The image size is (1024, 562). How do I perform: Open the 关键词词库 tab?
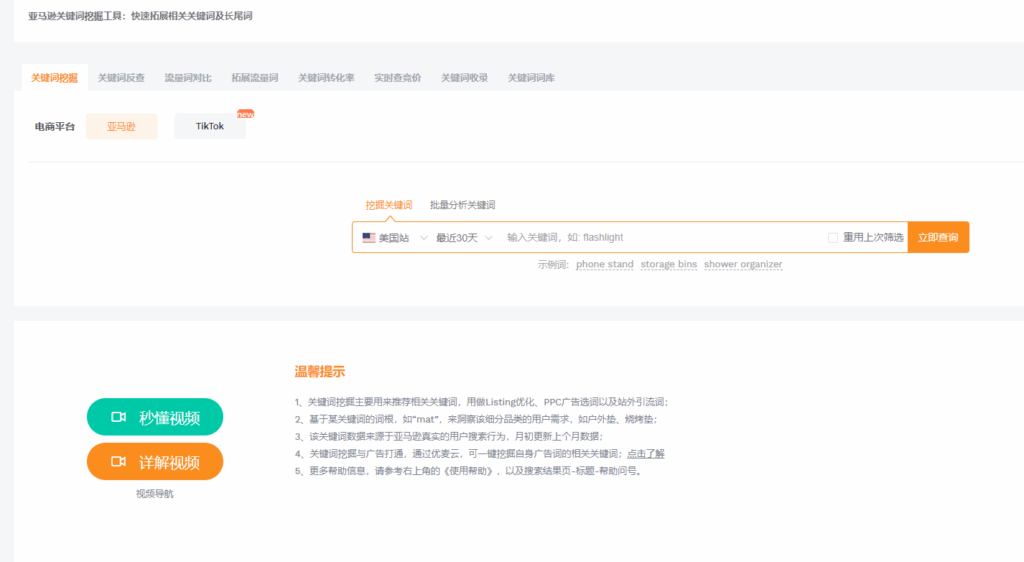coord(531,78)
